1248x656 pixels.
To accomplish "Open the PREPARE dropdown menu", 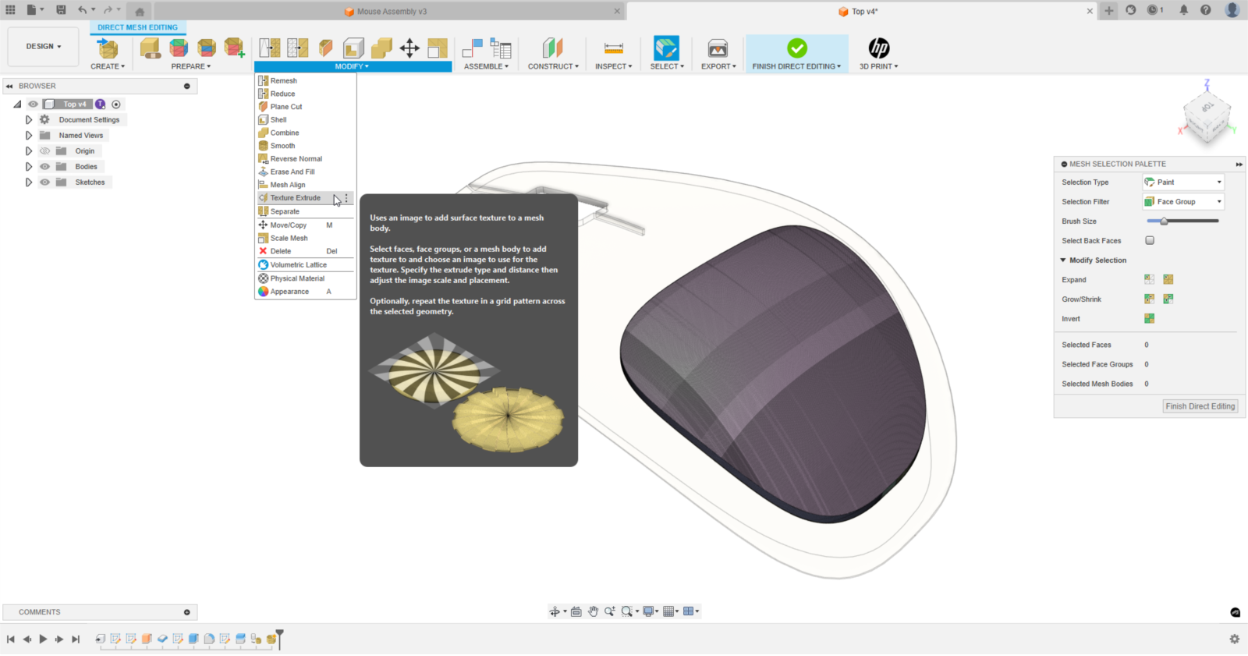I will click(191, 67).
